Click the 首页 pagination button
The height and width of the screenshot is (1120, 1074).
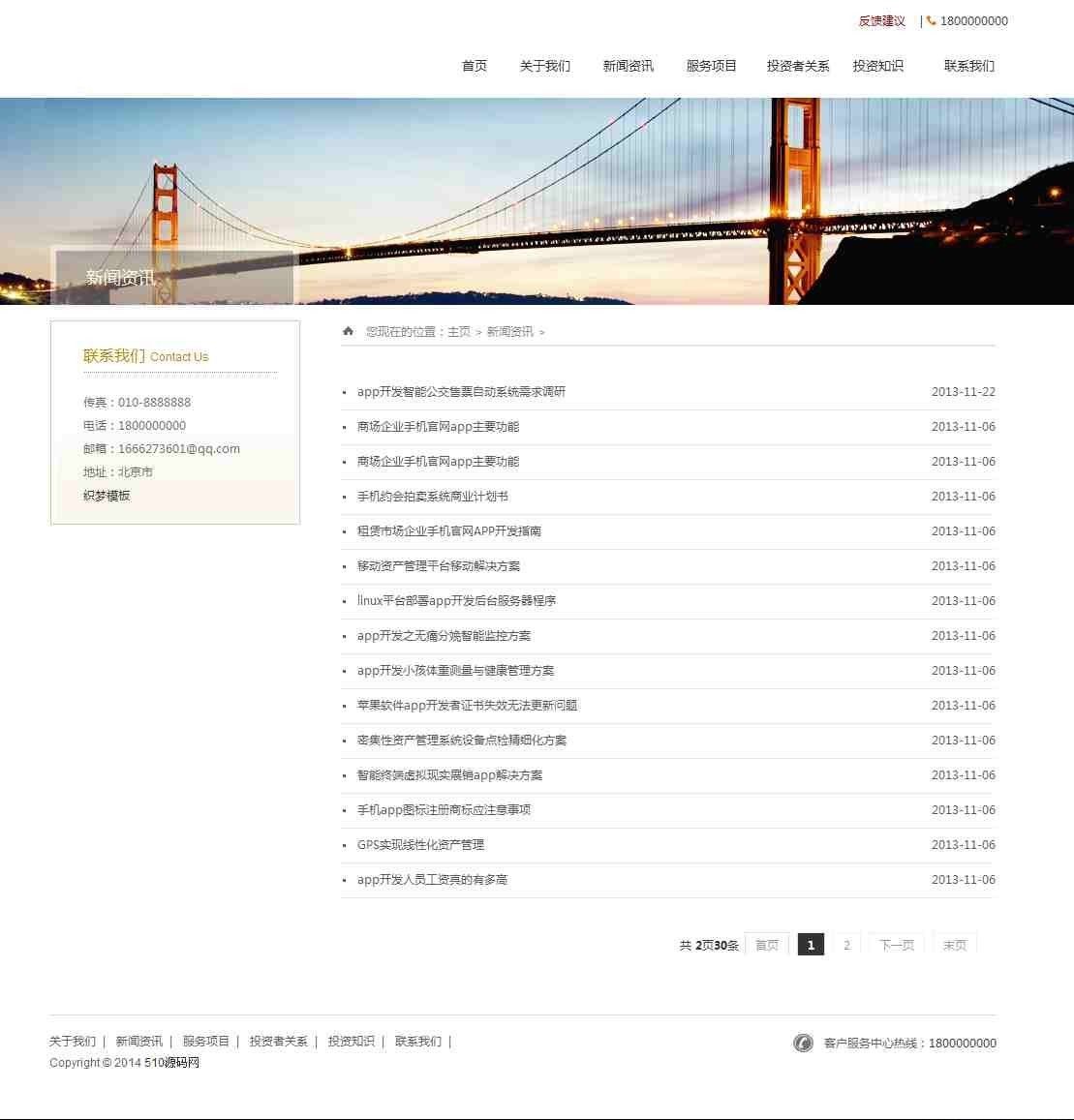(x=767, y=945)
